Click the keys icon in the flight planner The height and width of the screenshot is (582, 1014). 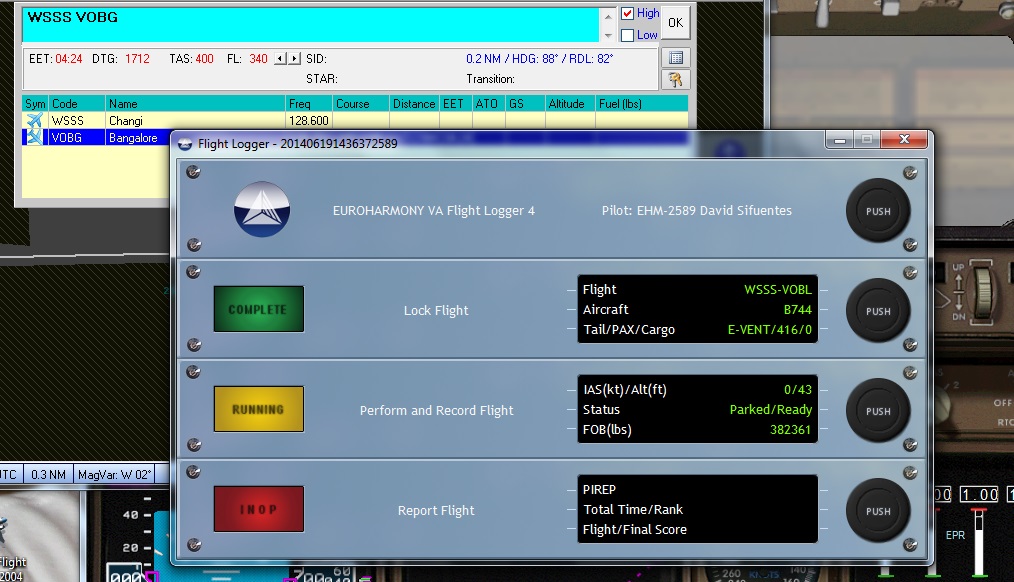(676, 80)
